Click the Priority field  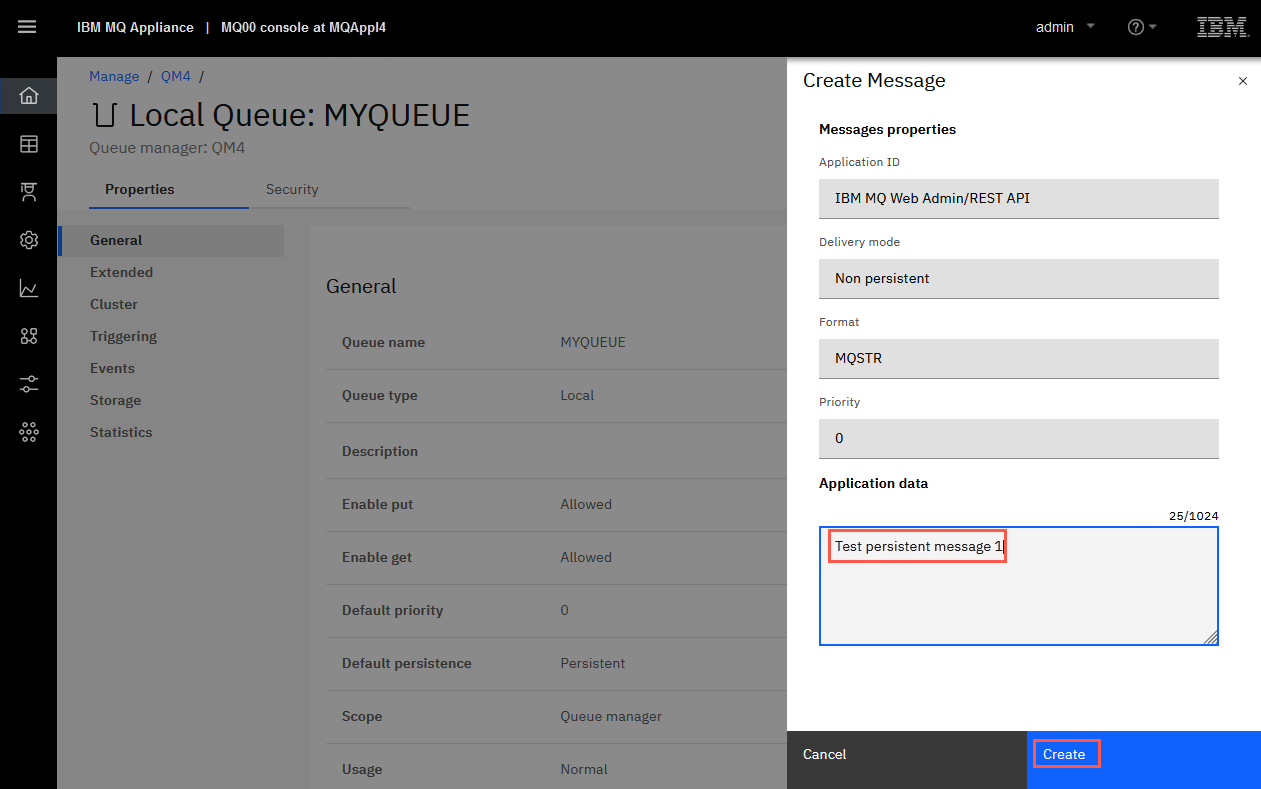coord(1019,438)
